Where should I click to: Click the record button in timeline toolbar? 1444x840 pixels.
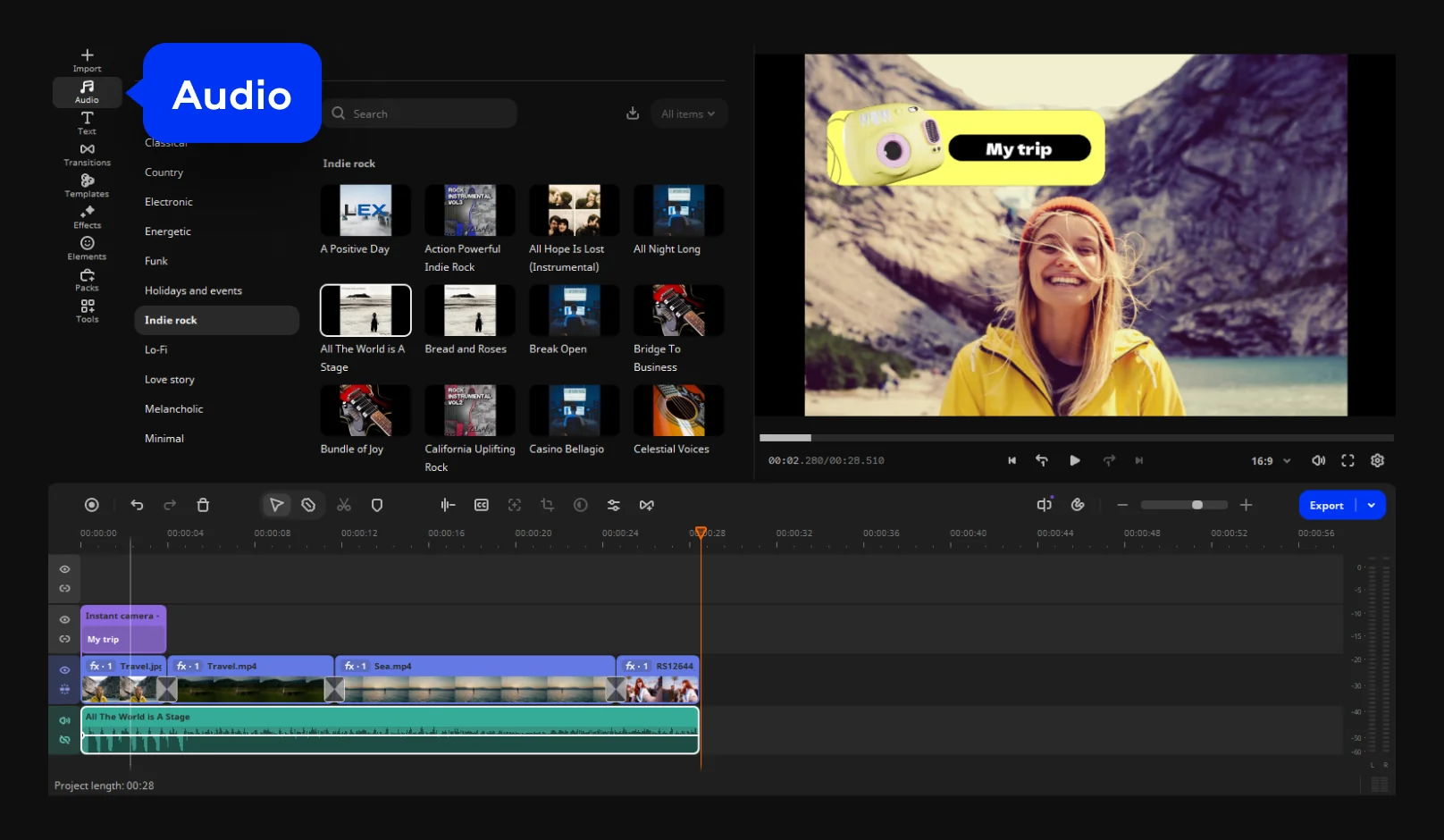pyautogui.click(x=91, y=505)
